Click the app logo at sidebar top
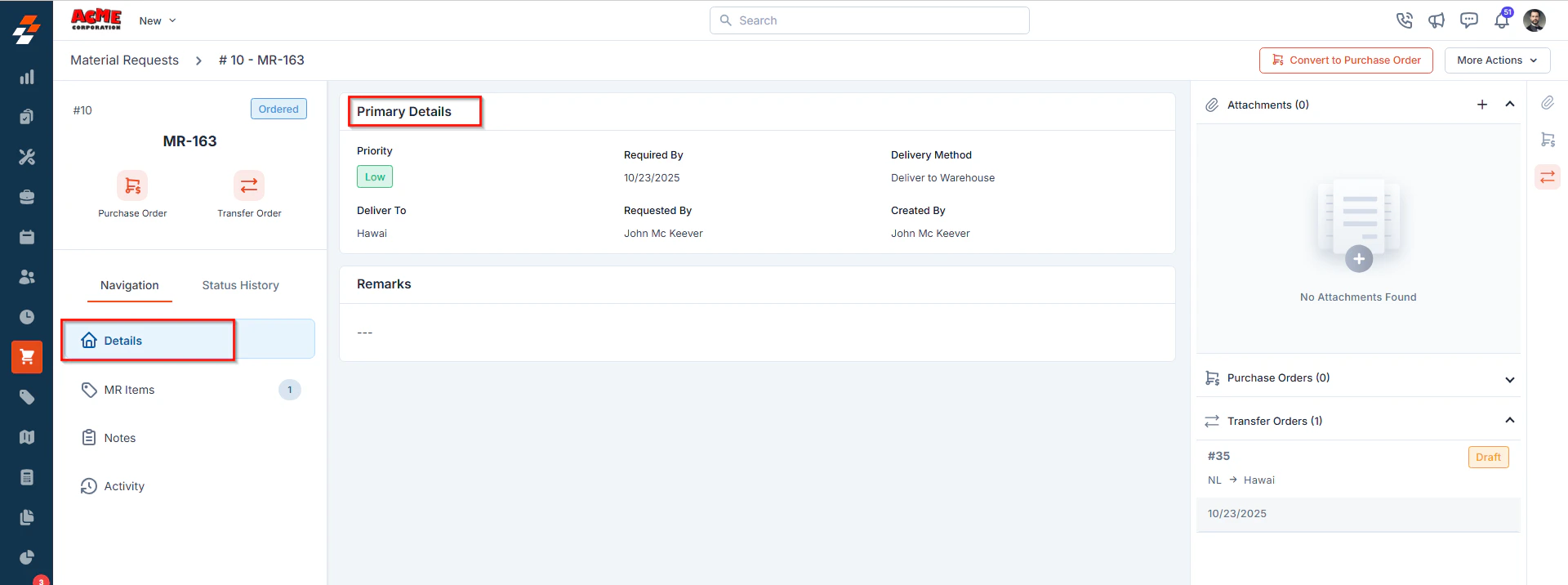Image resolution: width=1568 pixels, height=585 pixels. (x=26, y=29)
